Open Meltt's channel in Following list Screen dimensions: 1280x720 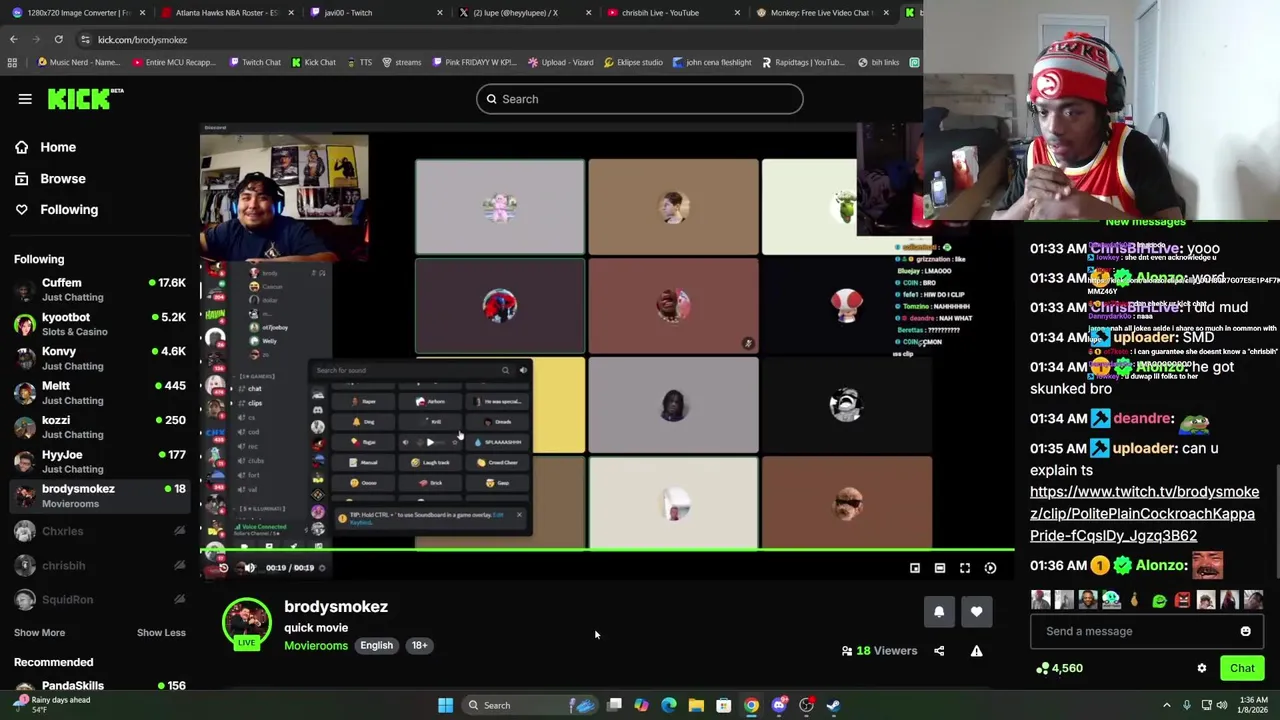pyautogui.click(x=100, y=393)
